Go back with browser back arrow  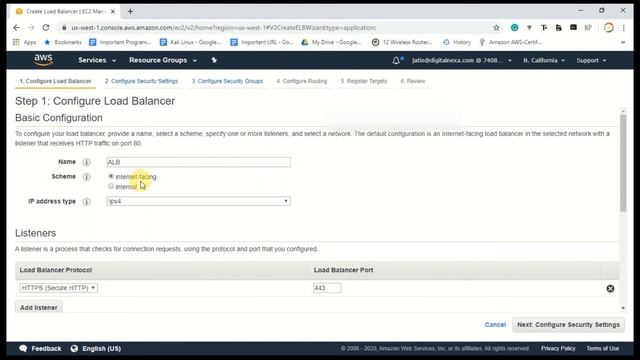[x=16, y=28]
